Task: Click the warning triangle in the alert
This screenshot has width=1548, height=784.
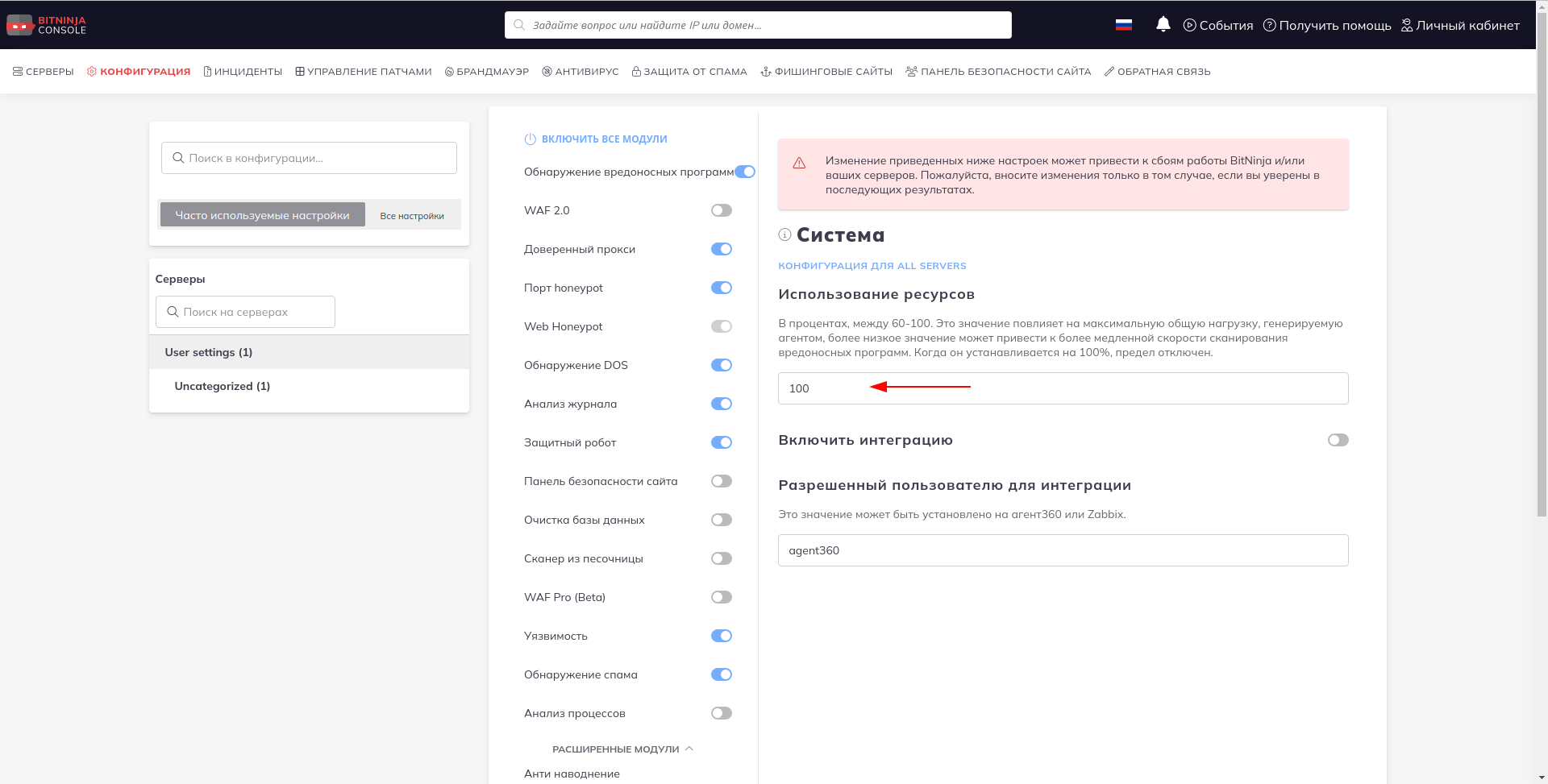Action: (799, 164)
